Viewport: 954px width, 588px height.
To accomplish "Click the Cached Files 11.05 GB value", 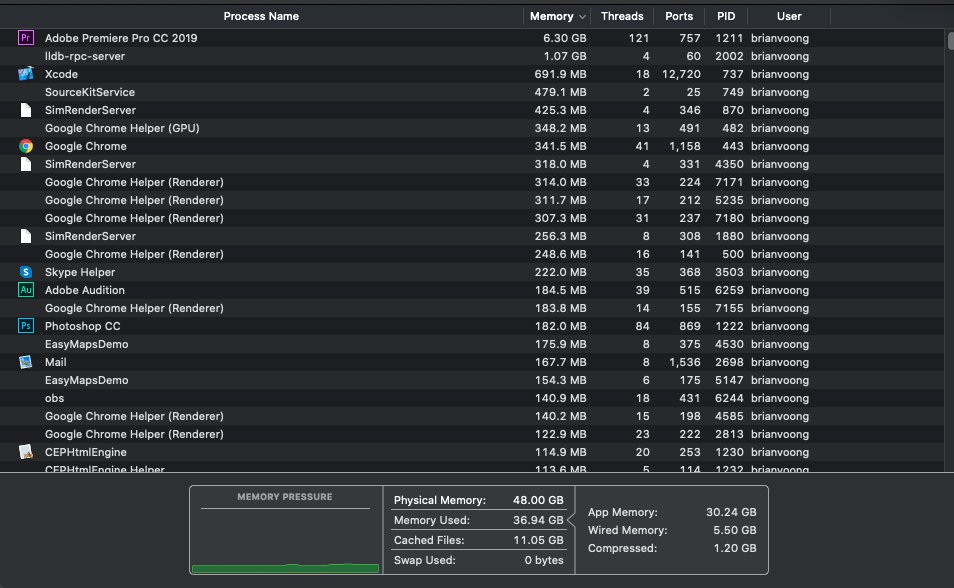I will click(x=538, y=540).
